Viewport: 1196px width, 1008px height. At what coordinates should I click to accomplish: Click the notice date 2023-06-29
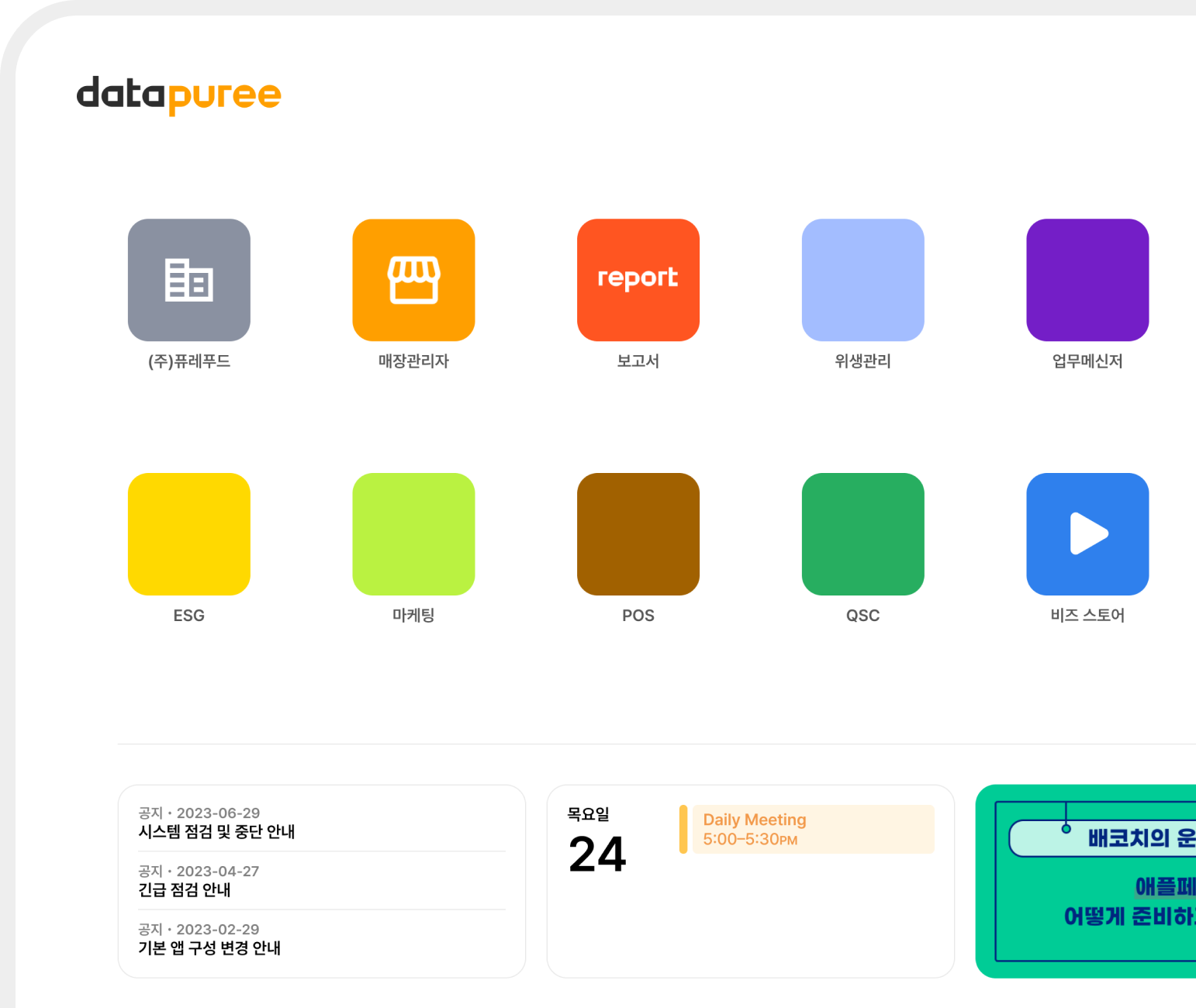point(218,813)
